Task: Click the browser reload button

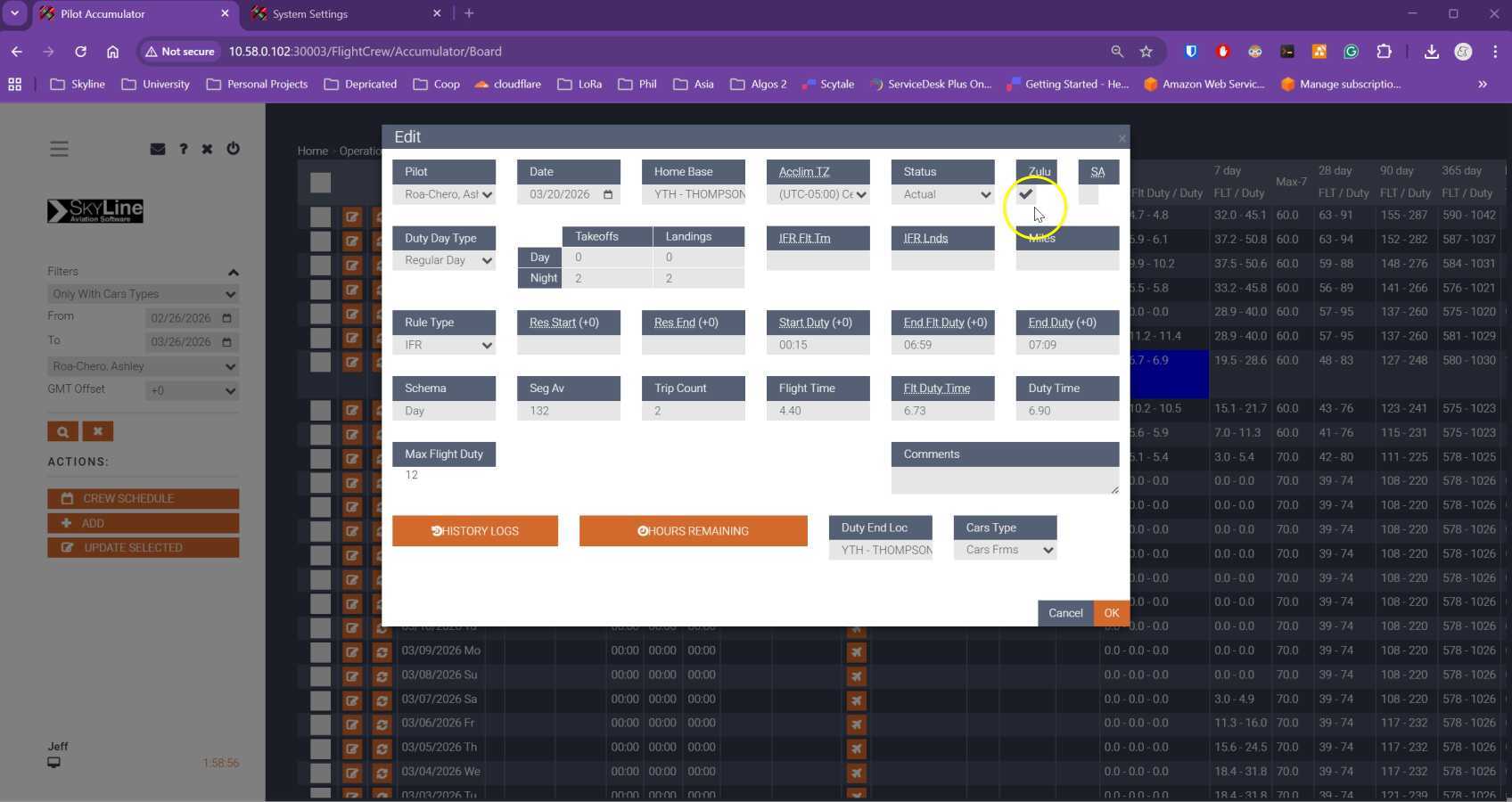Action: coord(80,52)
